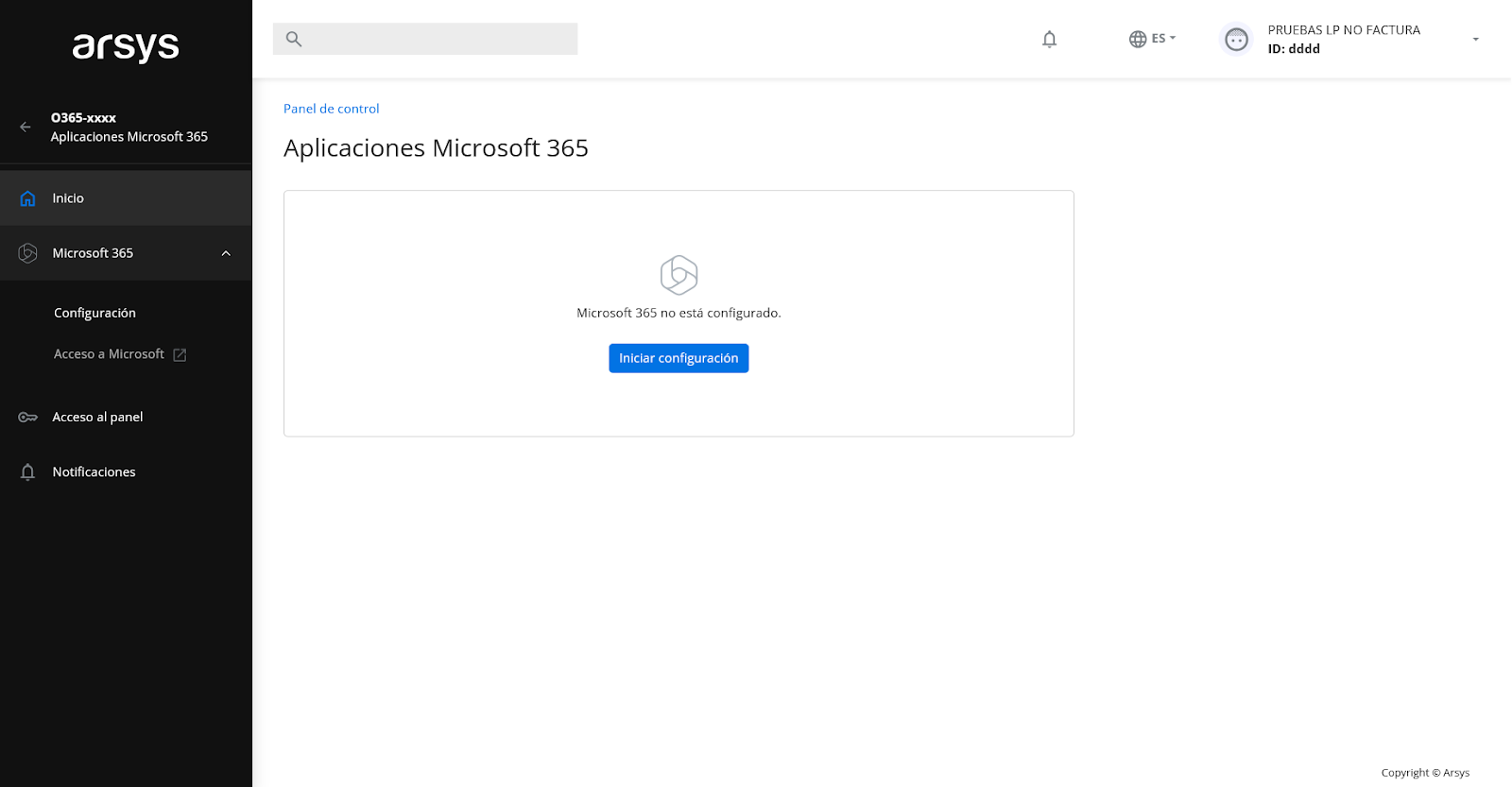1512x787 pixels.
Task: Click the Microsoft 365 sidebar icon
Action: 28,253
